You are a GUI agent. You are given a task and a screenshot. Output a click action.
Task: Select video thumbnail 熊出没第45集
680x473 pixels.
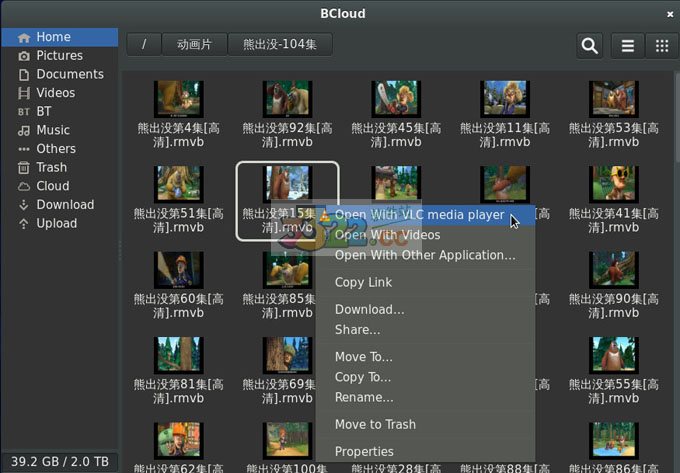[x=396, y=99]
